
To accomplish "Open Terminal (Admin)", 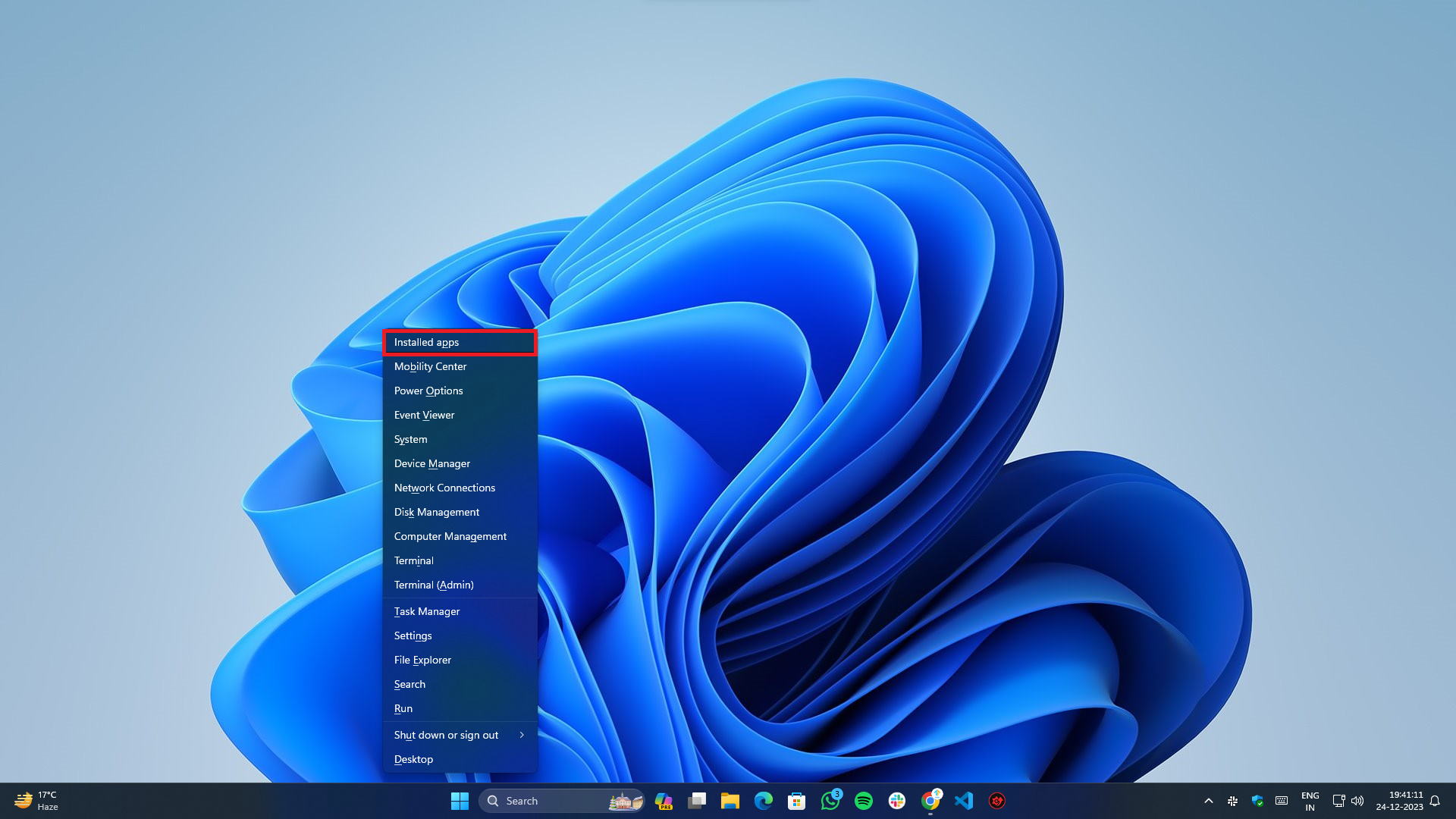I will (460, 585).
